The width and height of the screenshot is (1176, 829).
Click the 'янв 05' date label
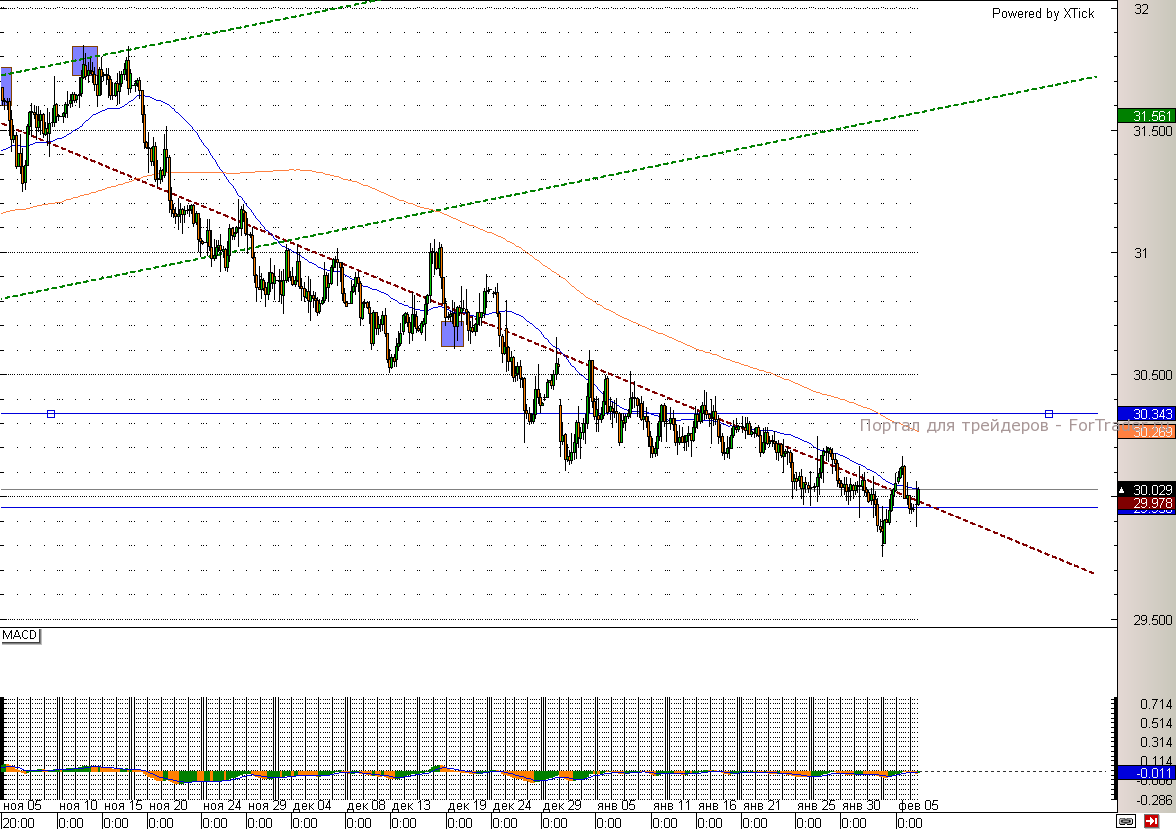pyautogui.click(x=616, y=806)
